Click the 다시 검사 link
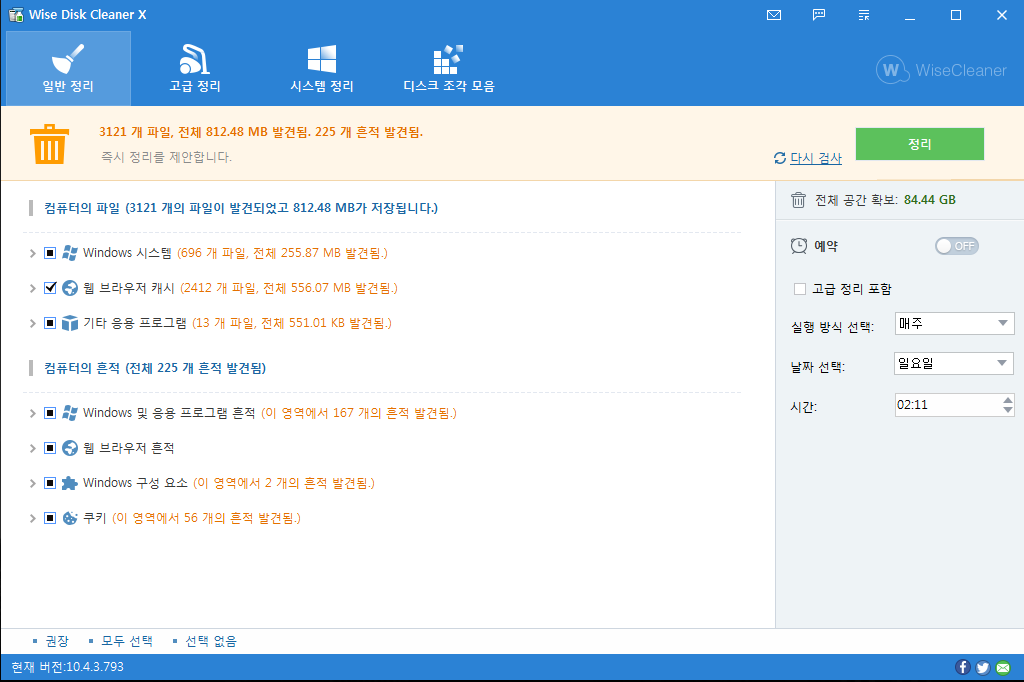 tap(816, 158)
